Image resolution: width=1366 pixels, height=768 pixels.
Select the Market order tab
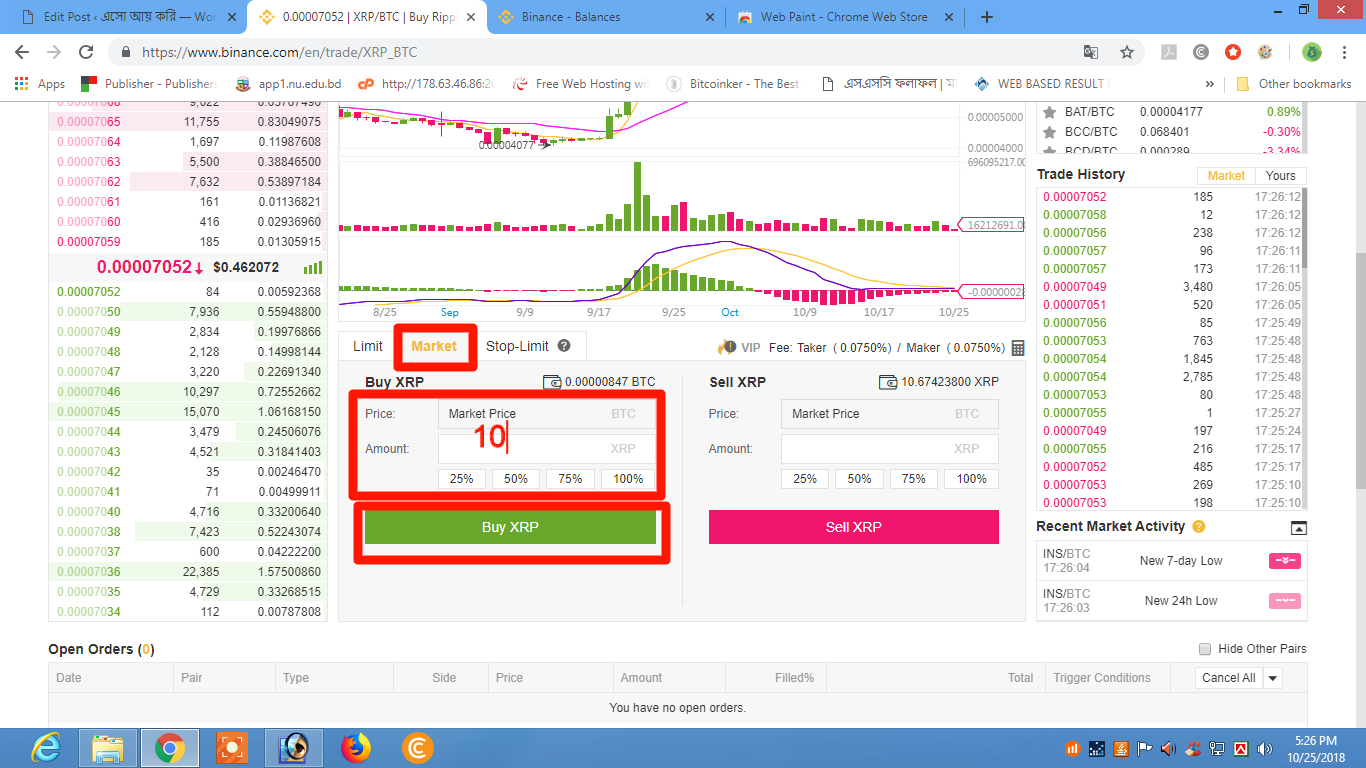click(434, 346)
